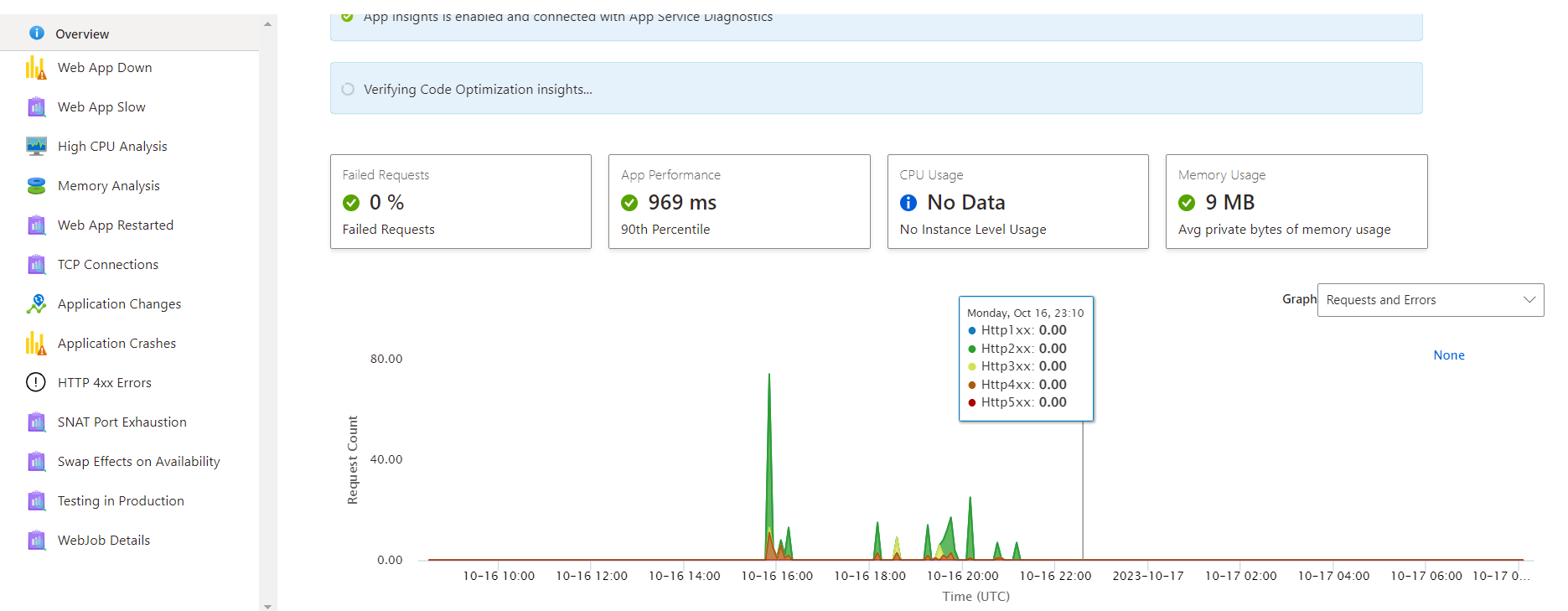Click the dropdown chevron in Graph selector
The image size is (1568, 611).
(1529, 300)
